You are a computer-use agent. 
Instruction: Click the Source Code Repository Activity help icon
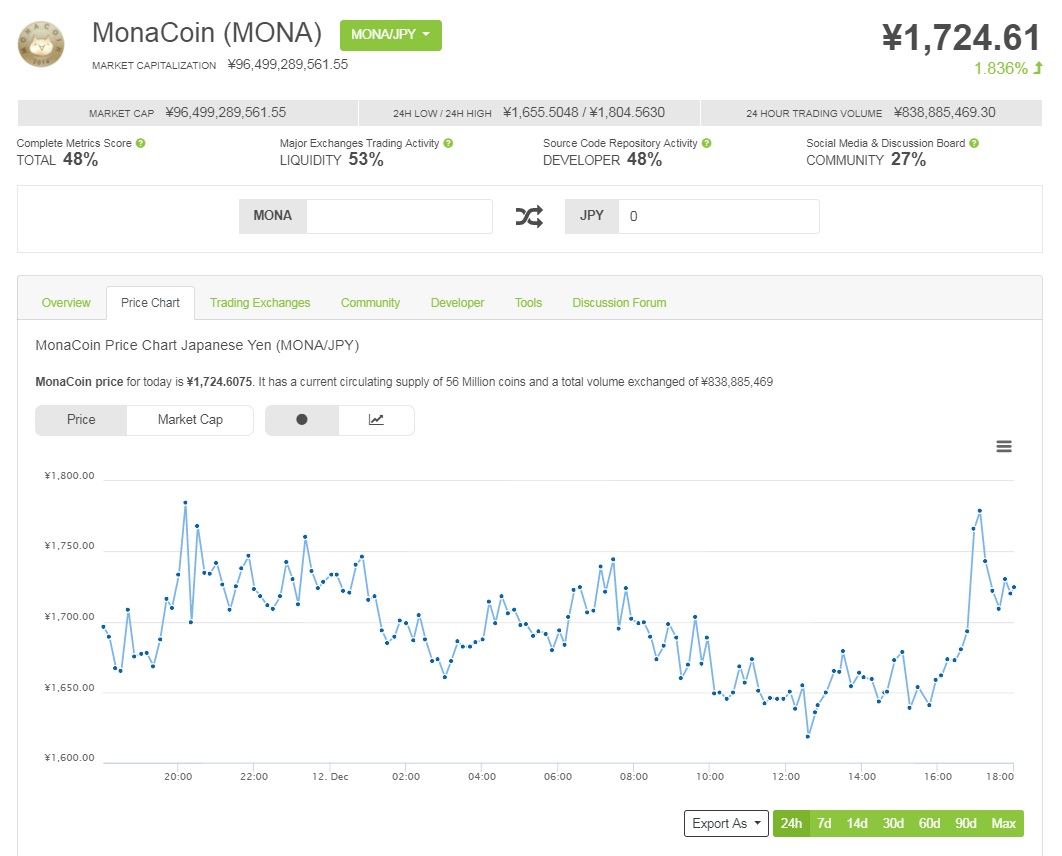coord(708,143)
